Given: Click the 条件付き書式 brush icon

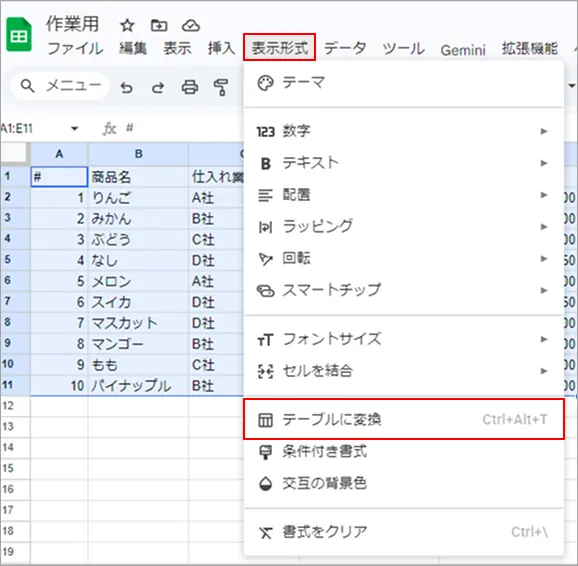Looking at the screenshot, I should pos(265,452).
